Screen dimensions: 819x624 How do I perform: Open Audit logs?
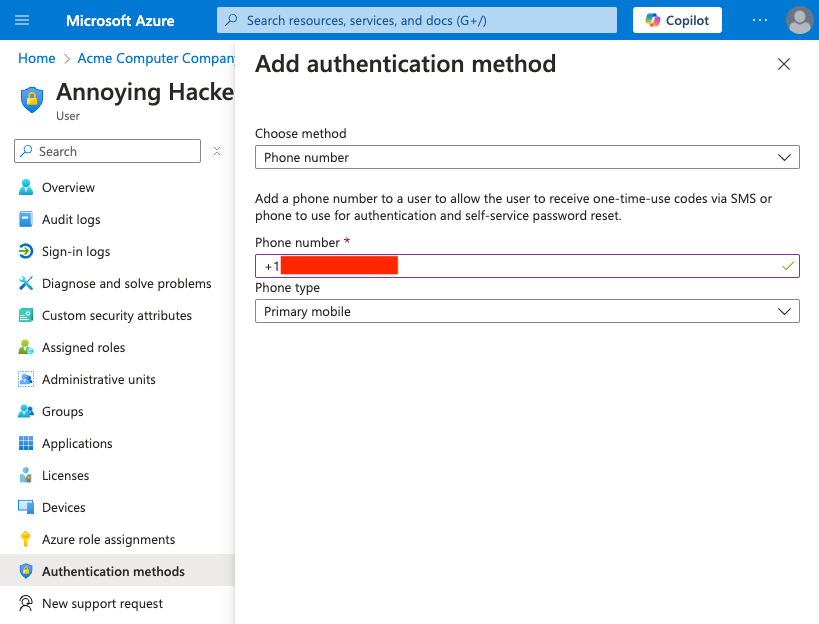[x=118, y=219]
